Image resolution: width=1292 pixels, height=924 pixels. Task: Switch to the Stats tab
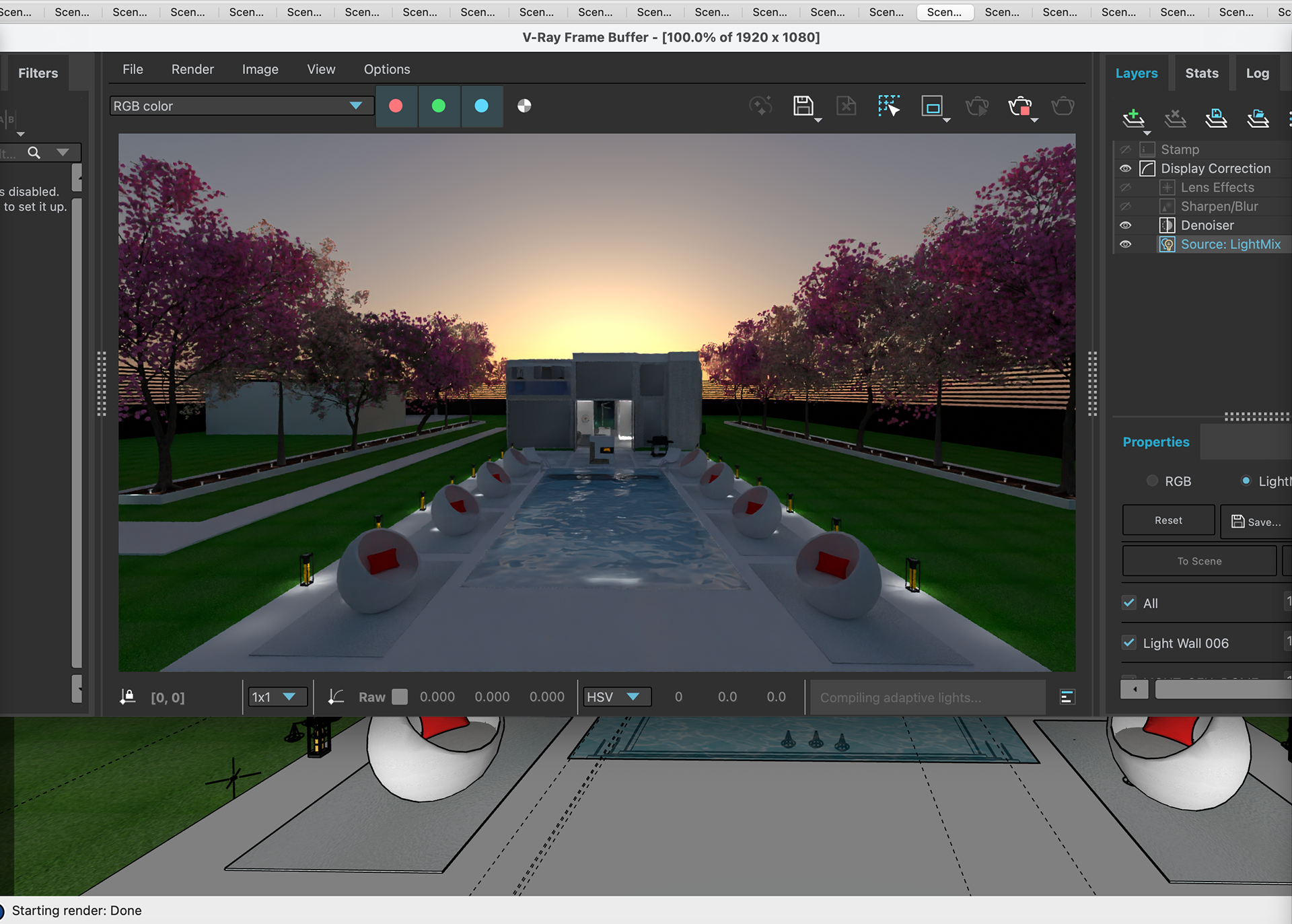click(x=1201, y=73)
